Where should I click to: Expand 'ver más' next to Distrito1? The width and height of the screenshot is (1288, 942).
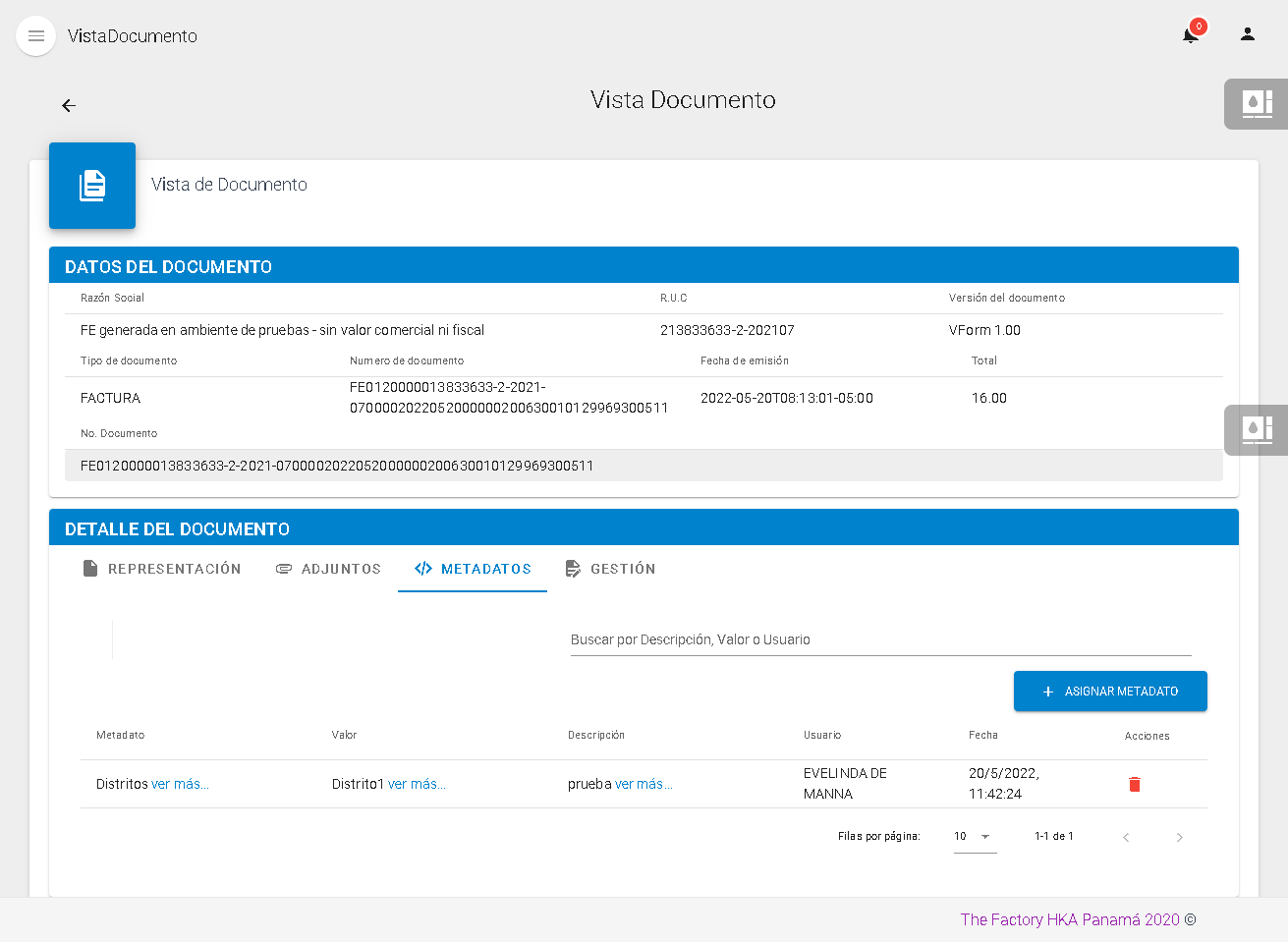coord(417,784)
